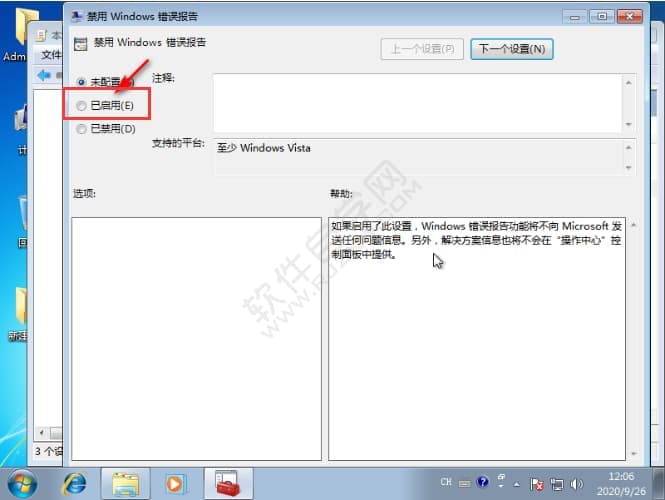Viewport: 665px width, 500px height.
Task: Launch Internet Explorer from the taskbar
Action: pos(75,483)
